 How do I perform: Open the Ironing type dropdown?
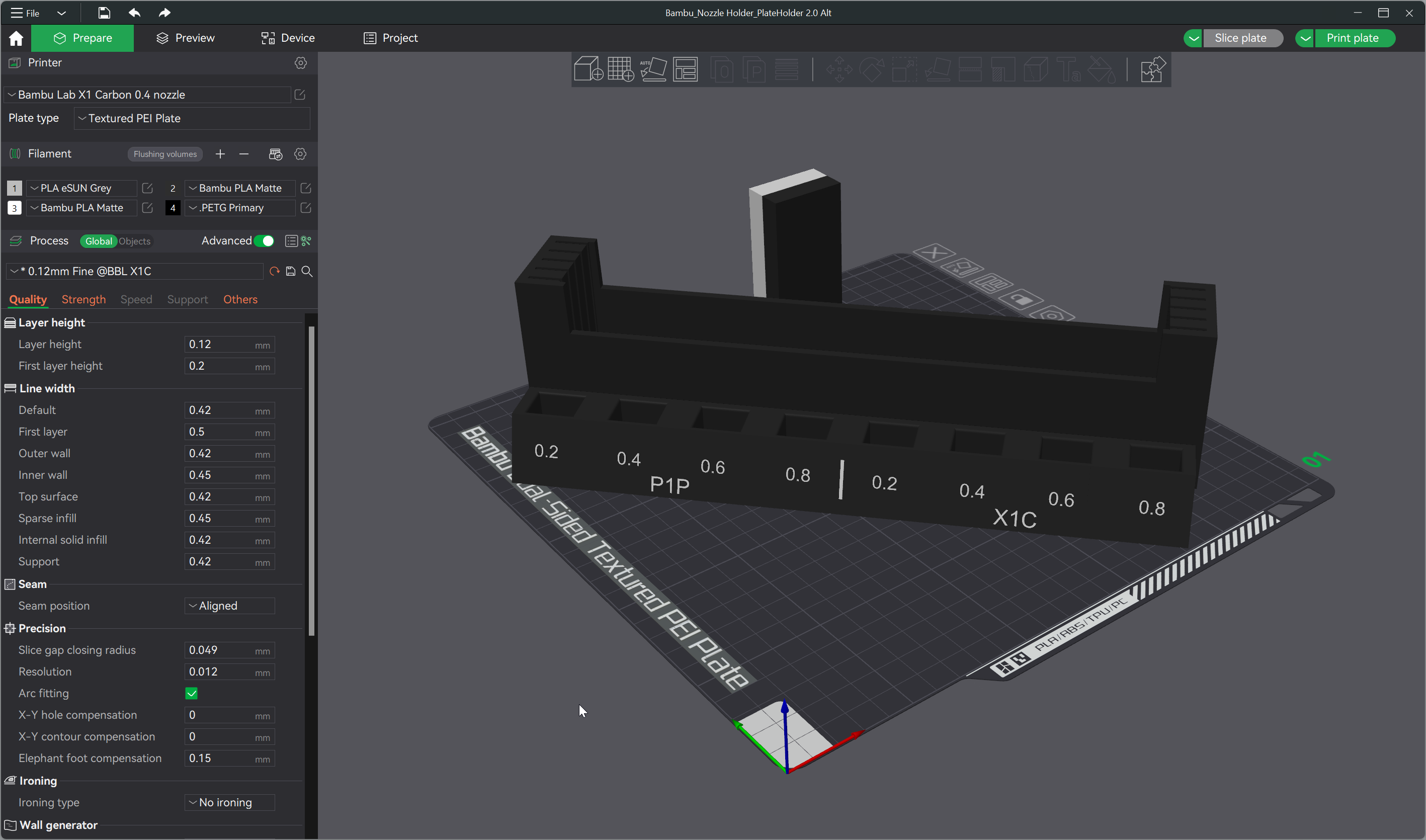click(230, 802)
